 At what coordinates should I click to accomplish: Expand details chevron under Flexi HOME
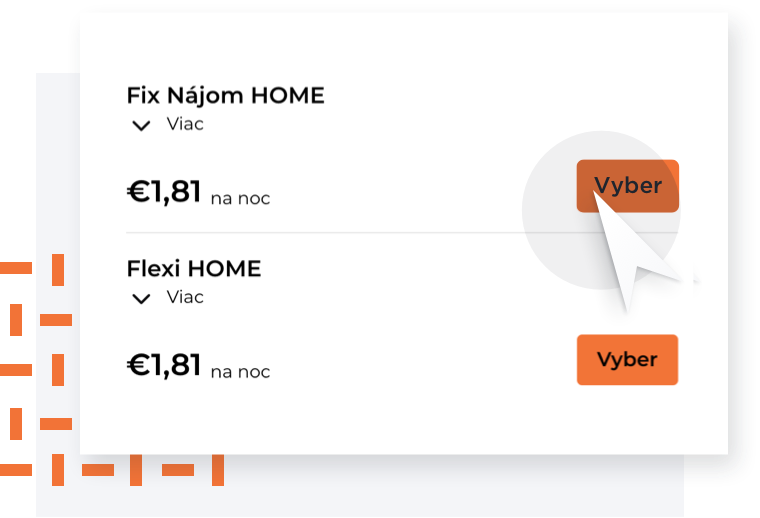[x=141, y=299]
